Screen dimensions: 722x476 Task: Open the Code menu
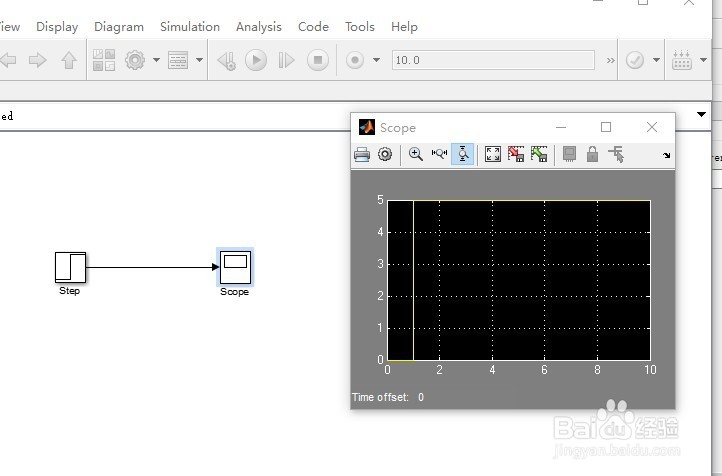coord(313,27)
